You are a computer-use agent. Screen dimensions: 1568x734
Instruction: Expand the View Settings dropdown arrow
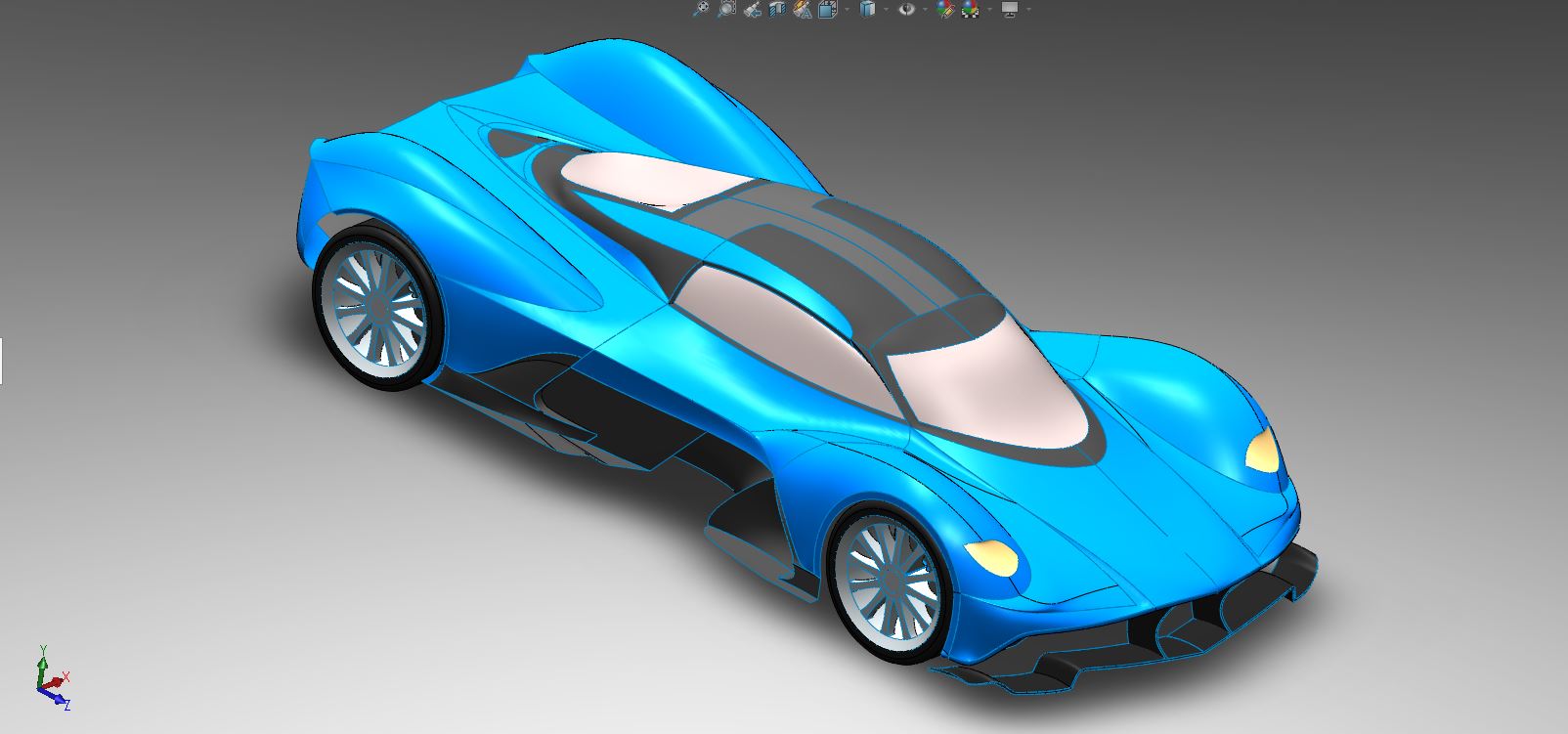pyautogui.click(x=1028, y=10)
